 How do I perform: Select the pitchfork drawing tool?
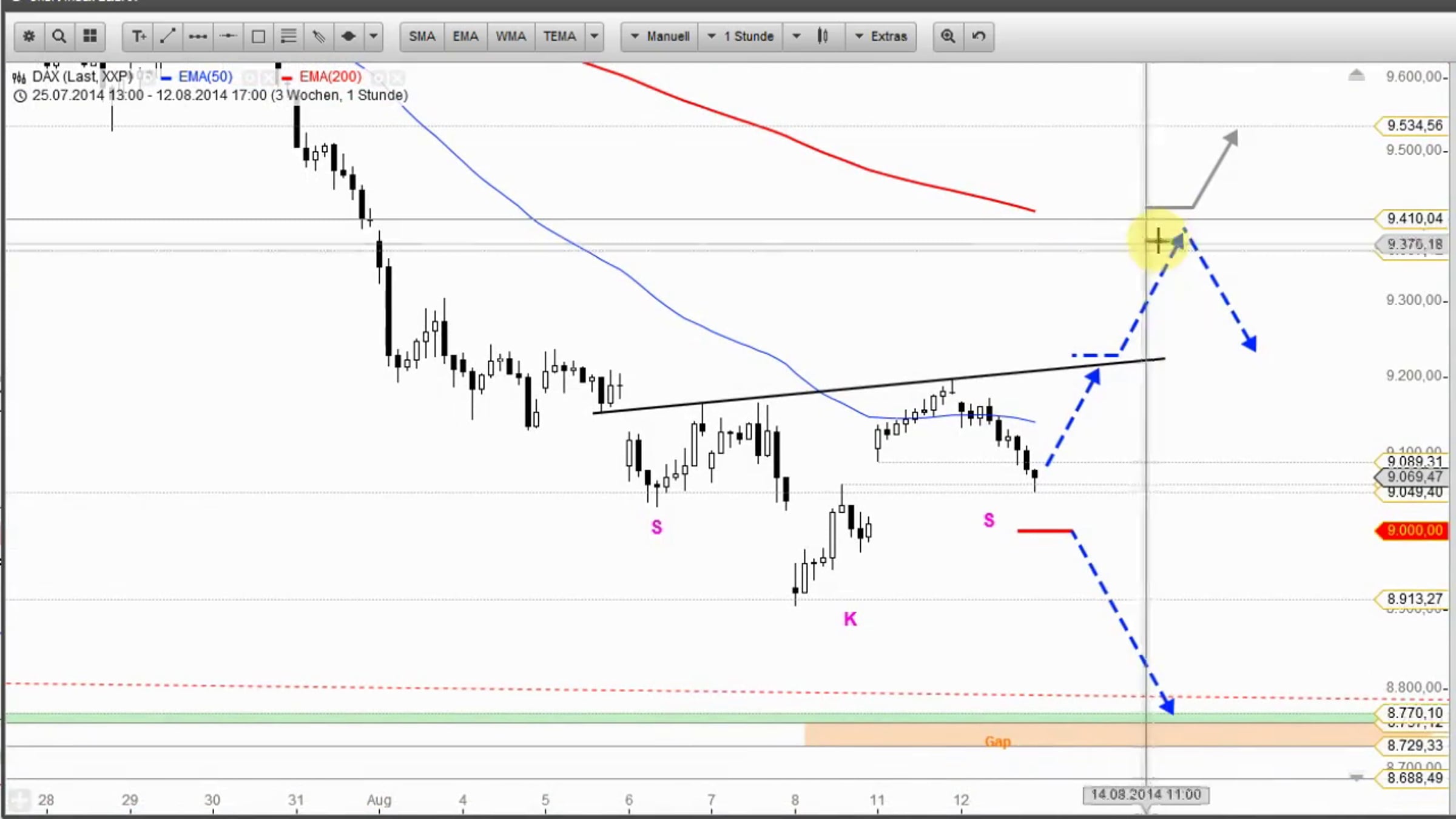tap(318, 36)
